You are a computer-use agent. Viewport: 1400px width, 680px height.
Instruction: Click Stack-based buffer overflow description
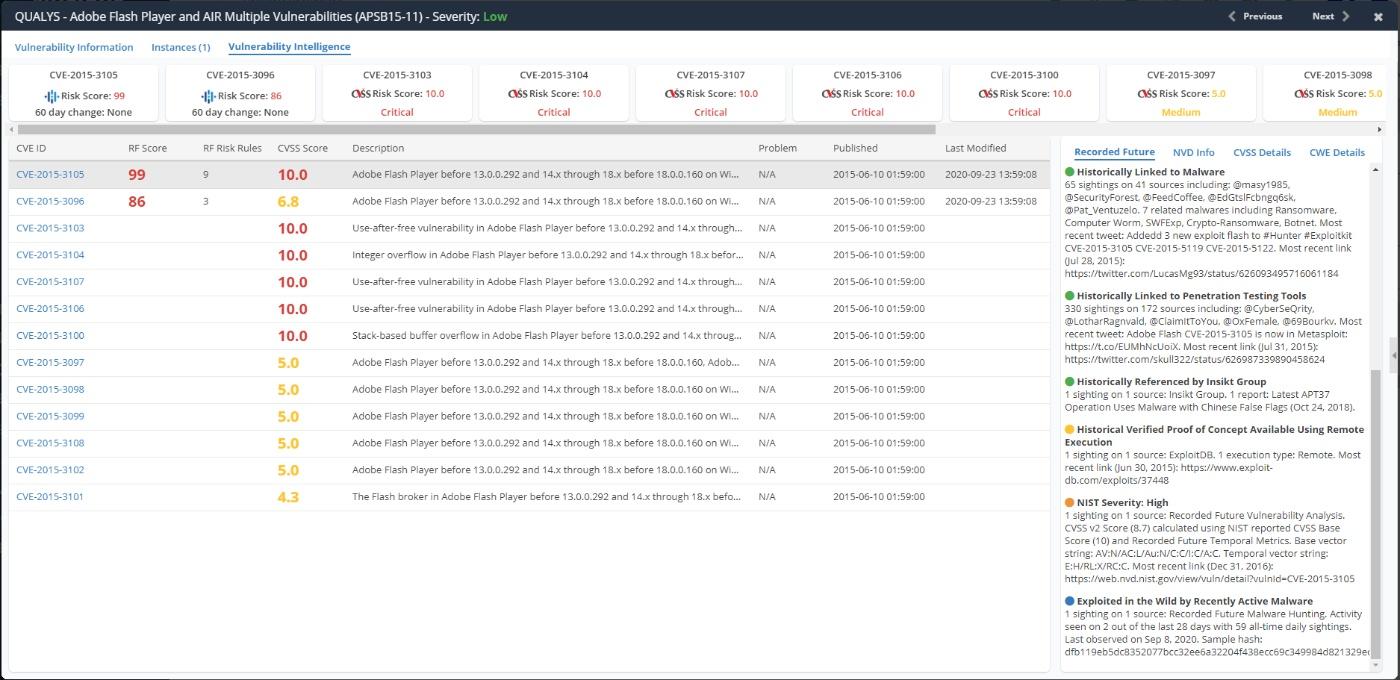pos(546,336)
